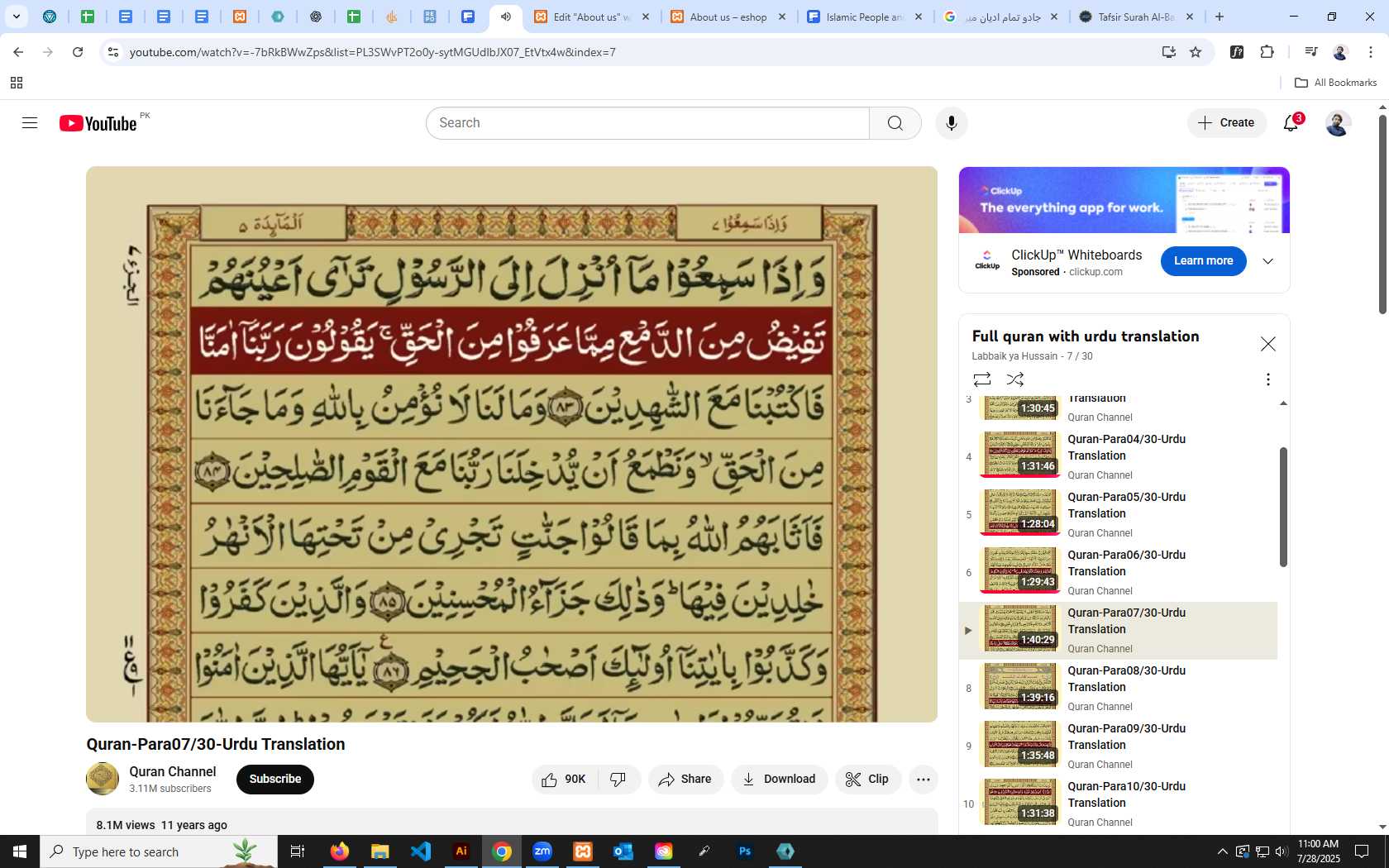The width and height of the screenshot is (1389, 868).
Task: Click the page vertical scrollbar
Action: click(x=1382, y=215)
